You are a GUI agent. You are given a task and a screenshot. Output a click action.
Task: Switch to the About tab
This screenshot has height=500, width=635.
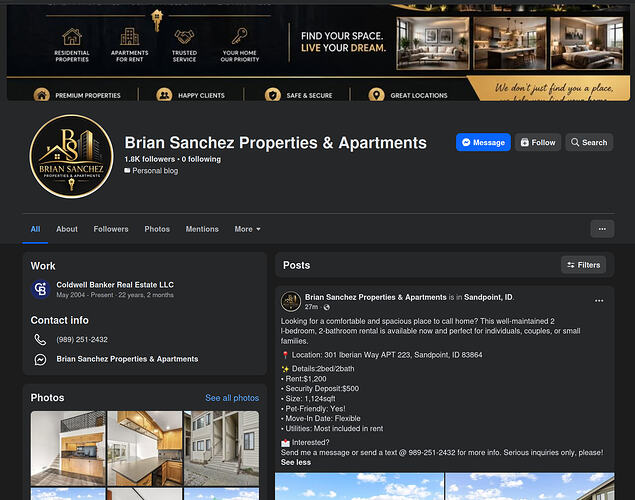point(67,229)
